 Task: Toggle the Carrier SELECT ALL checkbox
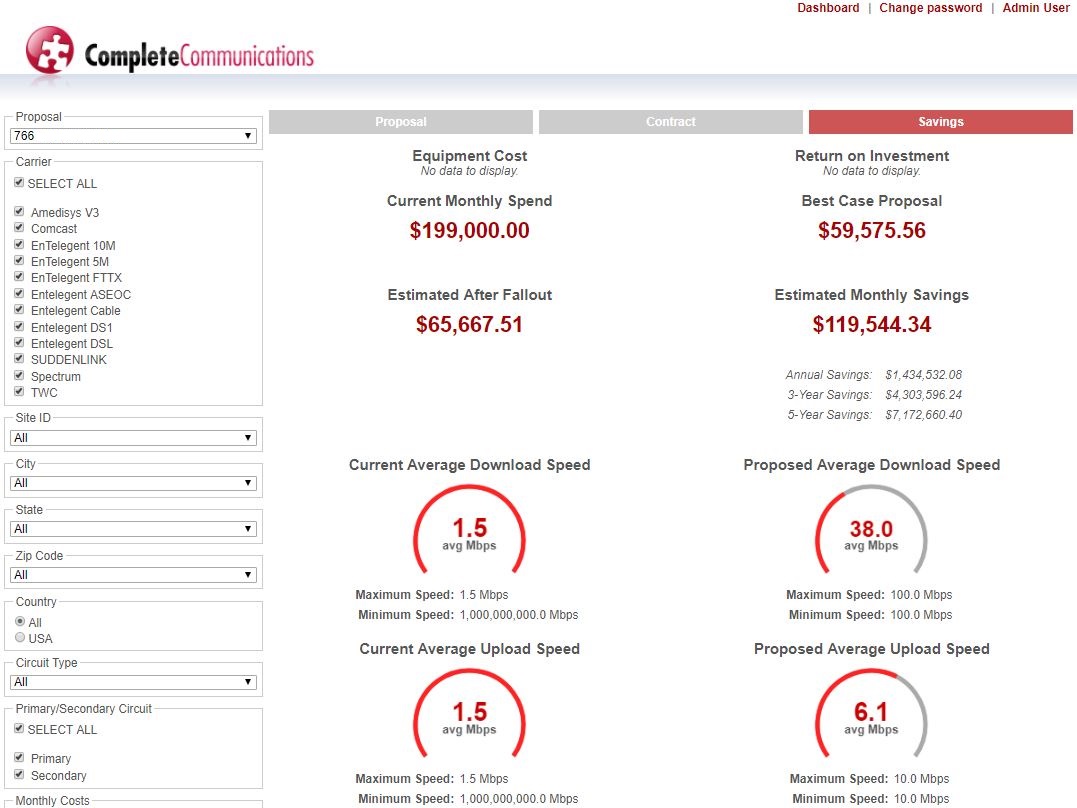click(19, 183)
